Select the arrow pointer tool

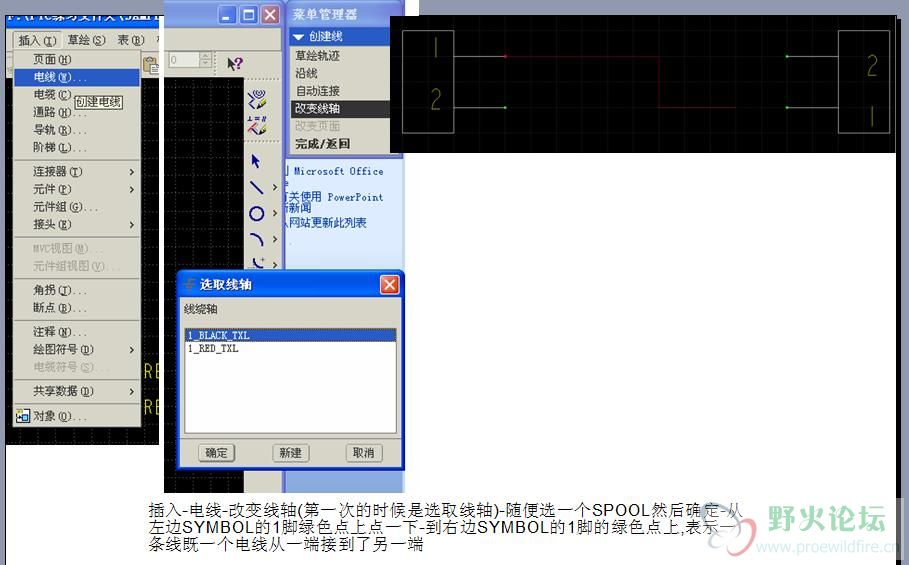[256, 161]
